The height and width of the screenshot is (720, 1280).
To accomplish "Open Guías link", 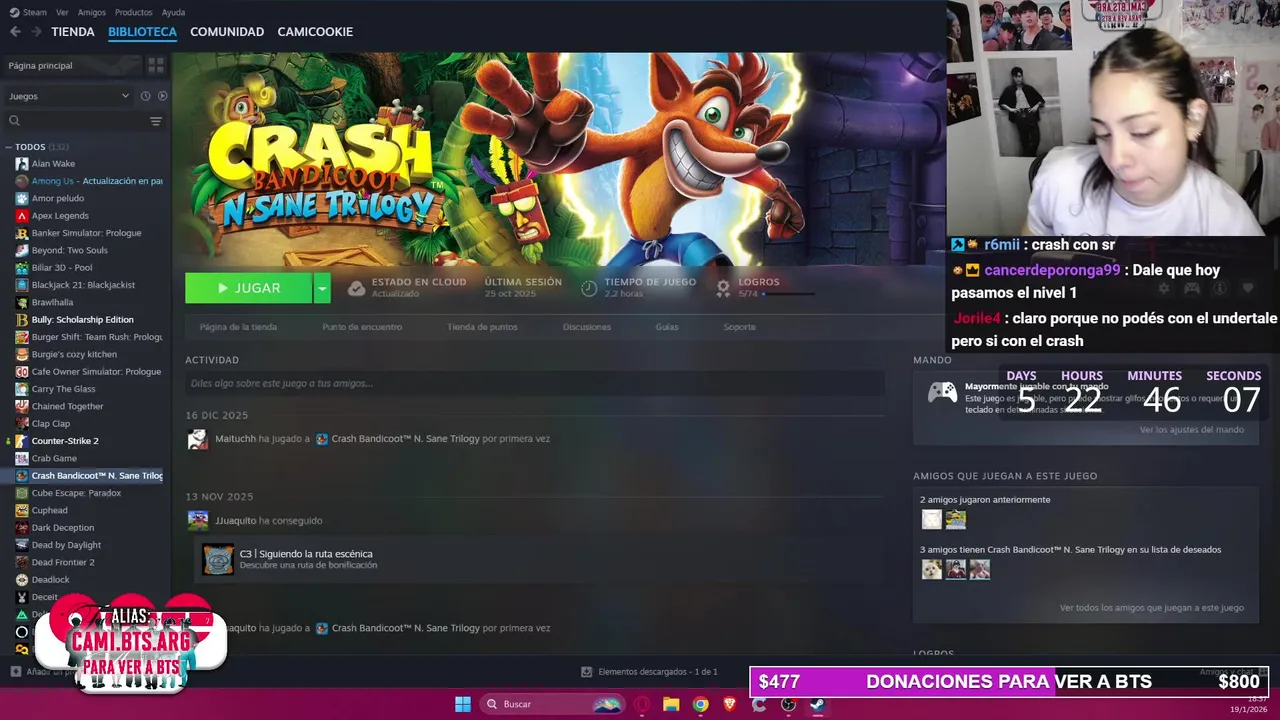I will click(x=667, y=327).
